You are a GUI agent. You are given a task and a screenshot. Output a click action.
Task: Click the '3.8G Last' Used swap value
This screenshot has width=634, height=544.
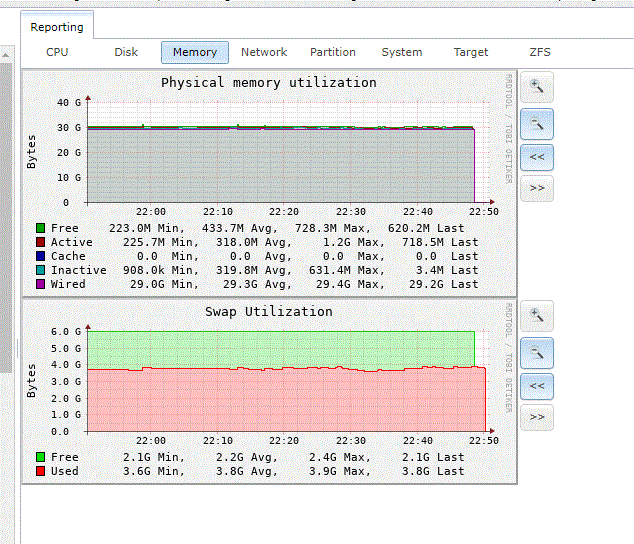click(433, 471)
